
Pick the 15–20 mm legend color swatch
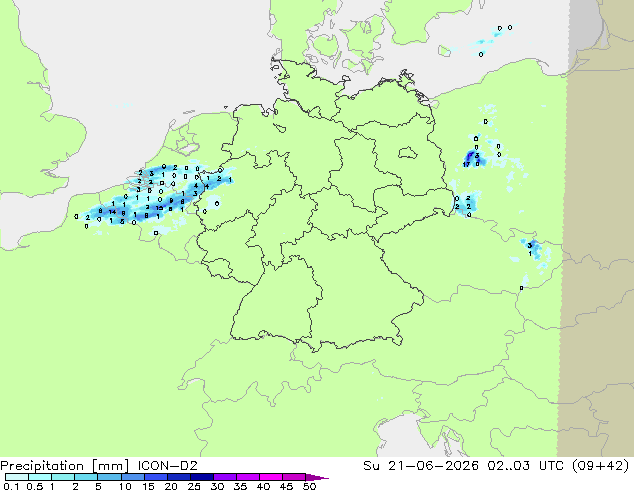[x=155, y=477]
